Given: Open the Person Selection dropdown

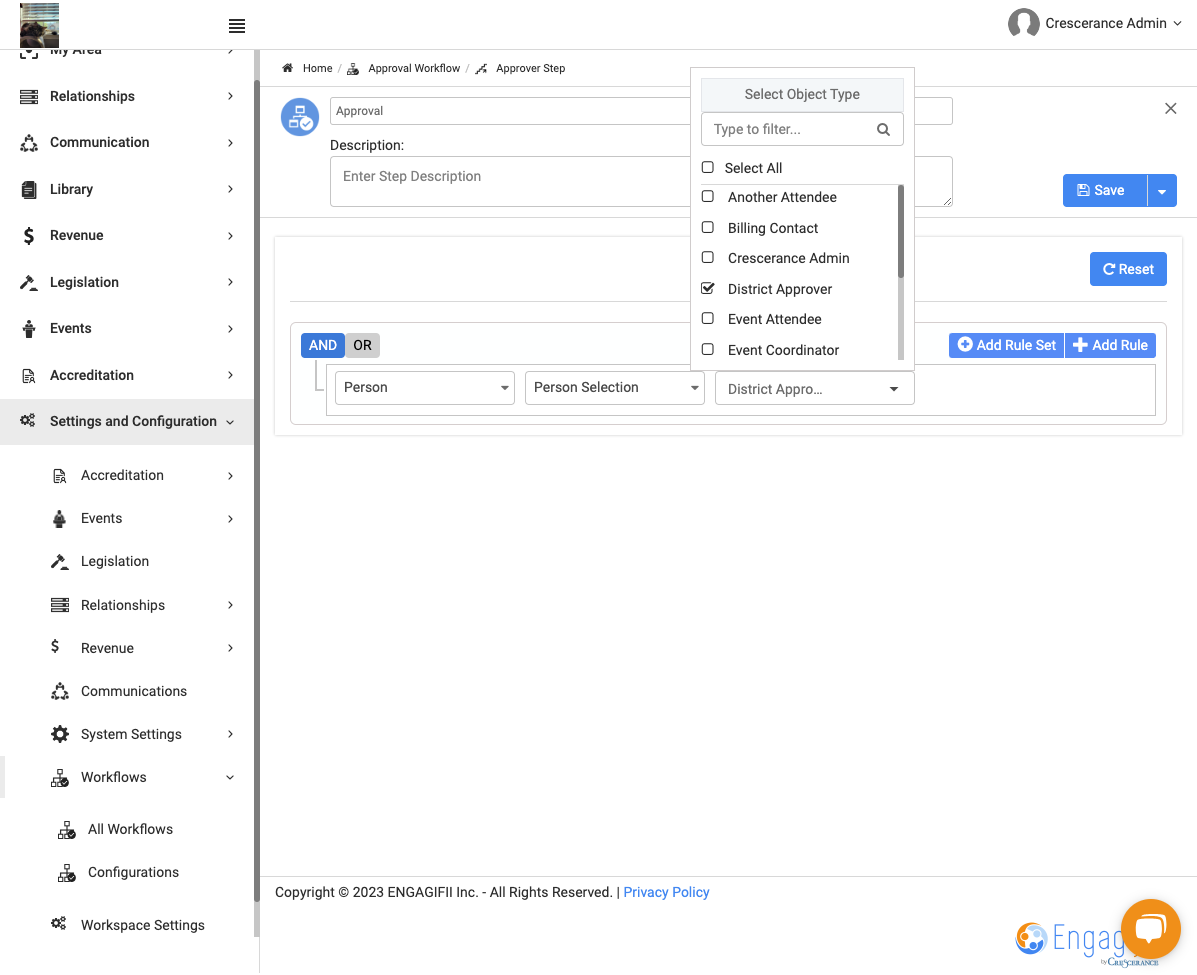Looking at the screenshot, I should 615,388.
